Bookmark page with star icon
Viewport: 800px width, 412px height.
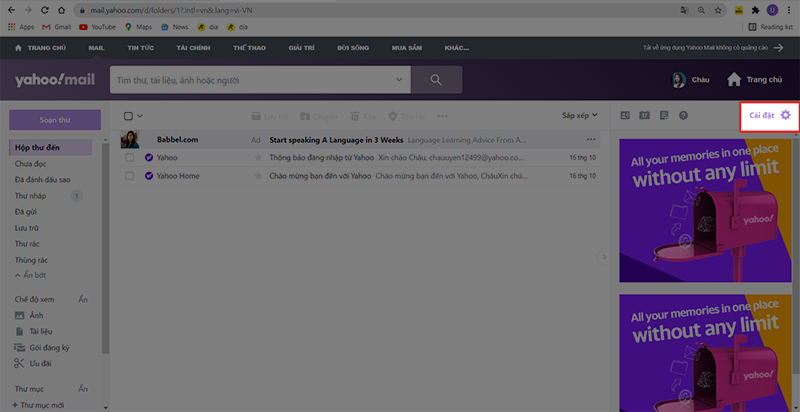718,10
